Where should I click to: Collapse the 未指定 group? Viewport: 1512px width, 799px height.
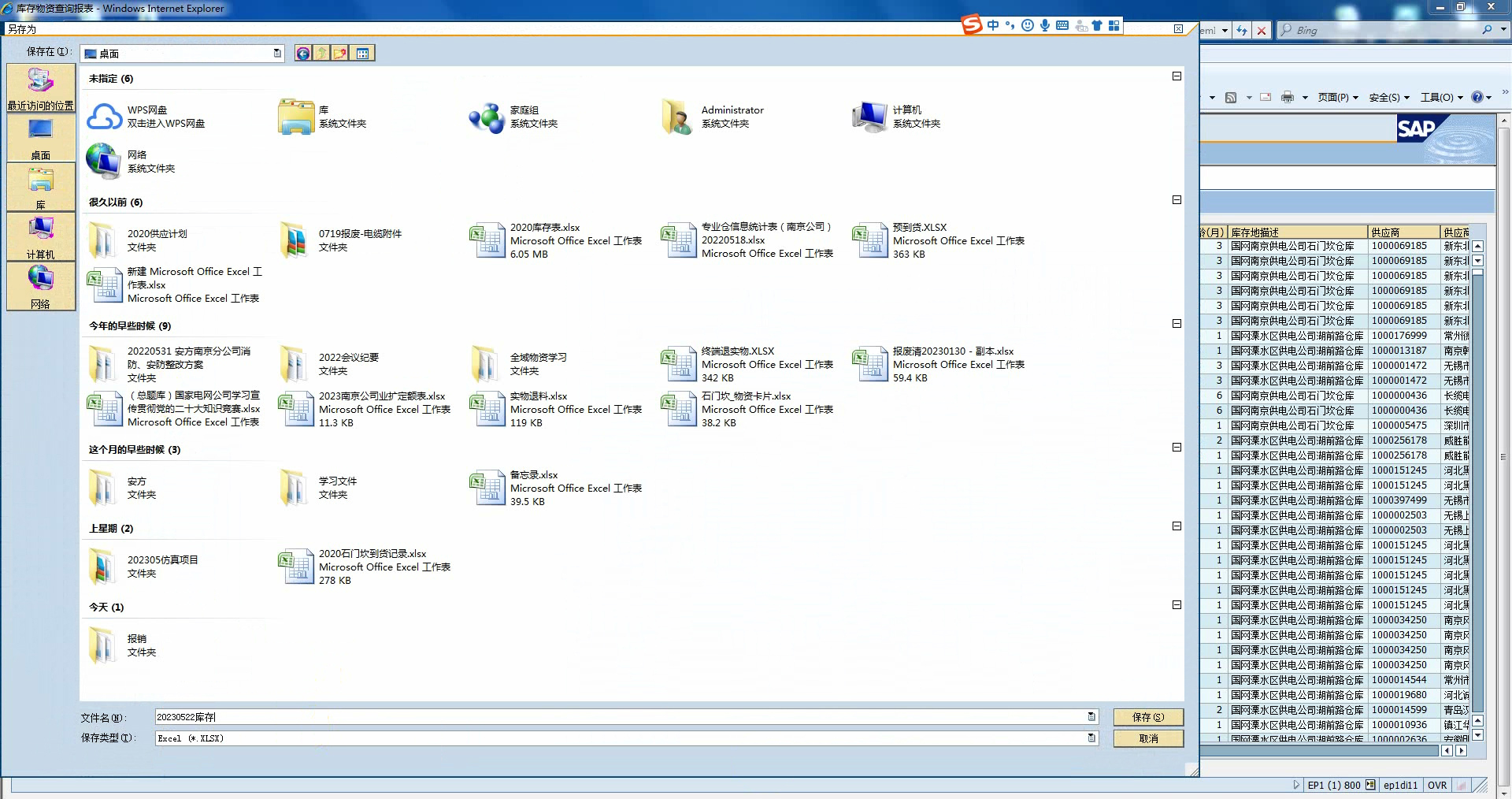(x=1177, y=76)
